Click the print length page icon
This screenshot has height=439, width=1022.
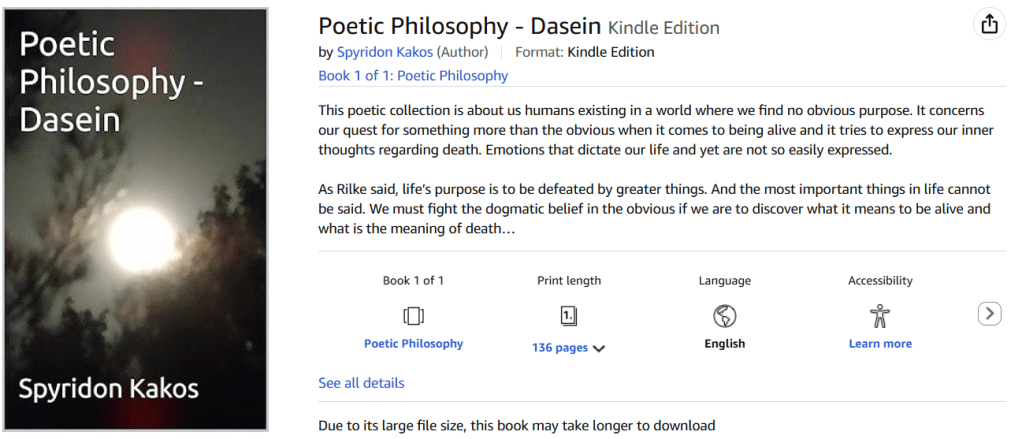click(568, 316)
